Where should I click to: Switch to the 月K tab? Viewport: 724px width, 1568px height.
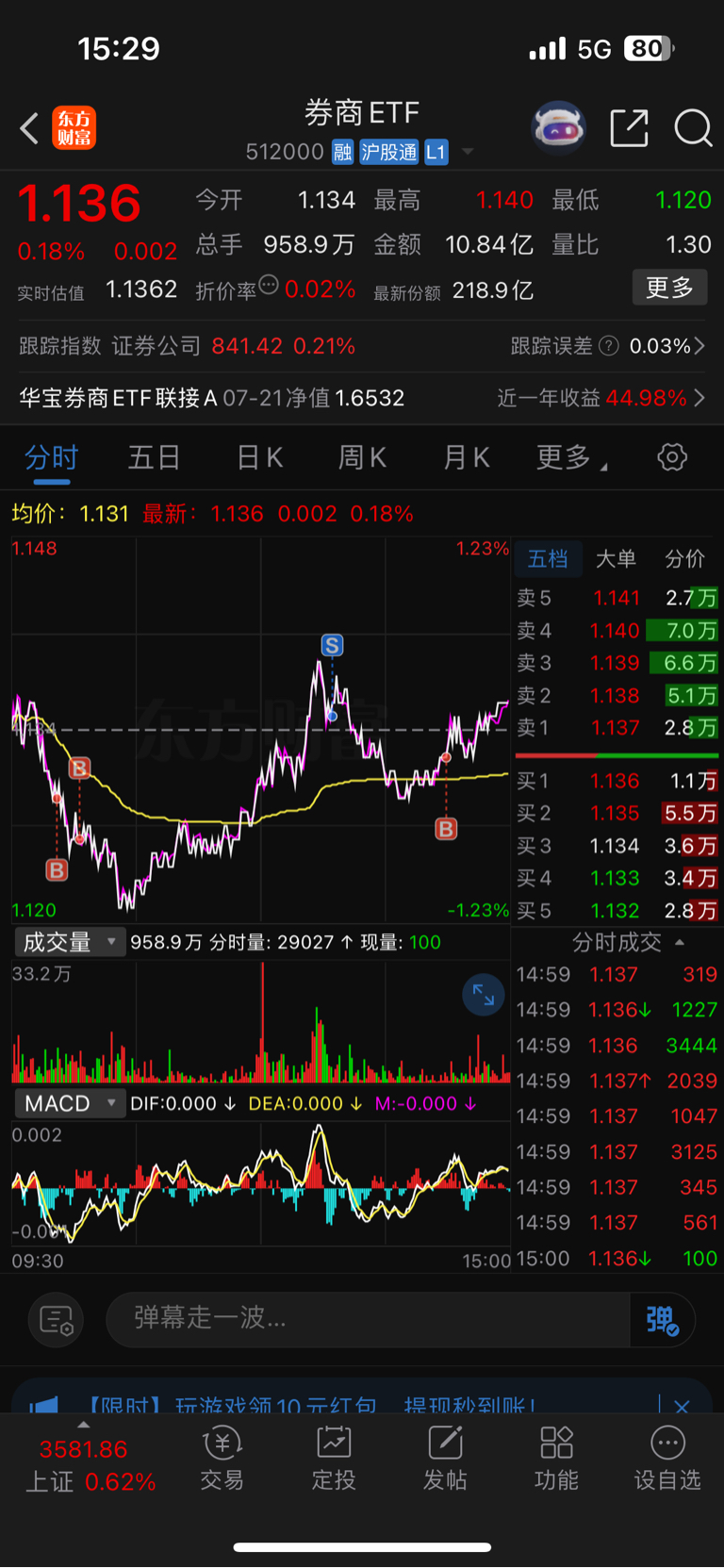pyautogui.click(x=466, y=458)
